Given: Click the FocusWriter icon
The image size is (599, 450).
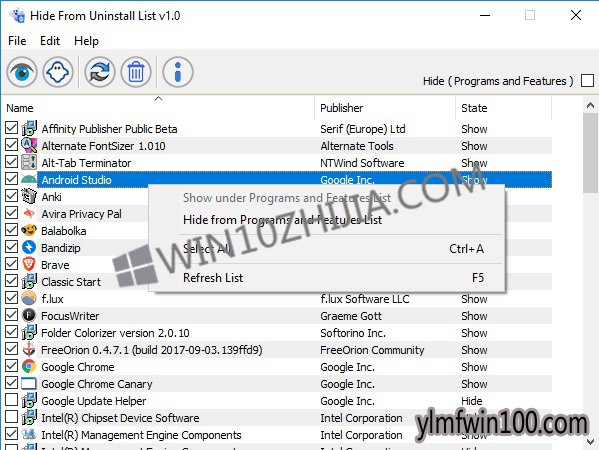Looking at the screenshot, I should coord(29,316).
